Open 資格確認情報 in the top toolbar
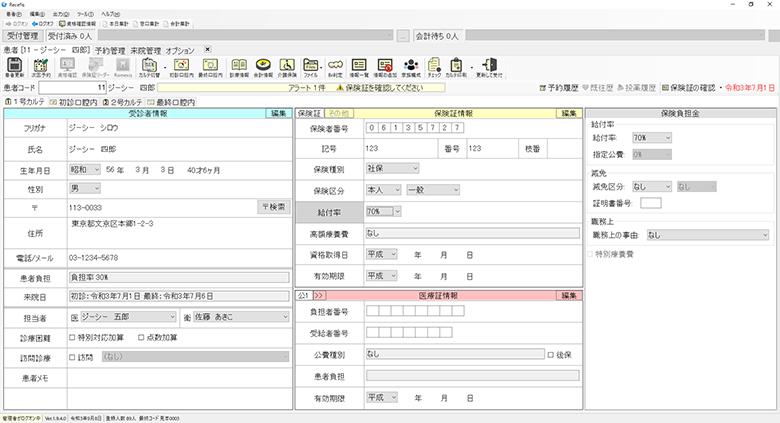Image resolution: width=780 pixels, height=423 pixels. click(x=77, y=24)
